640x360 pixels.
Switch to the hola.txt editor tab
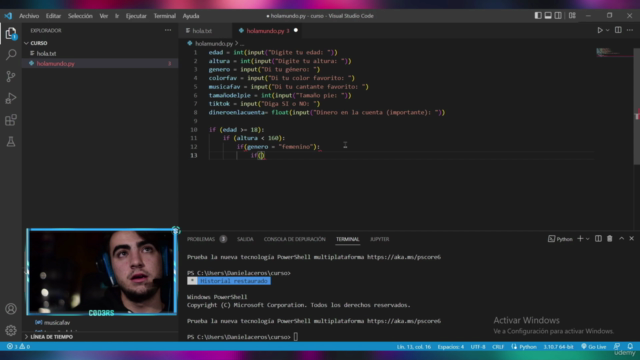(202, 31)
